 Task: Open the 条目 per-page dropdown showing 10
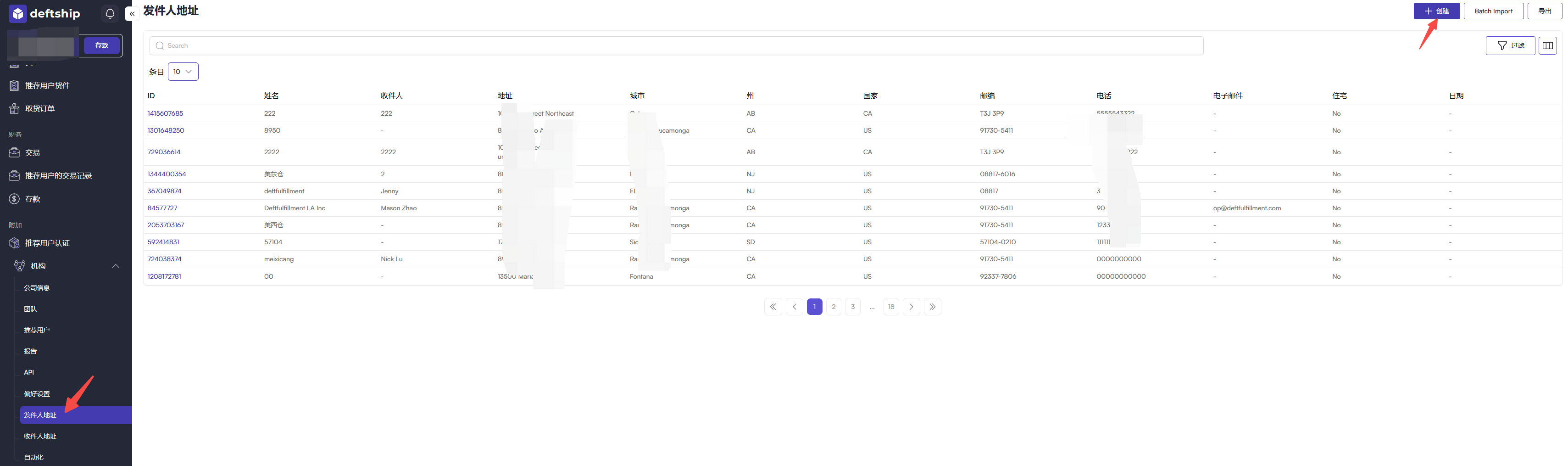(183, 72)
